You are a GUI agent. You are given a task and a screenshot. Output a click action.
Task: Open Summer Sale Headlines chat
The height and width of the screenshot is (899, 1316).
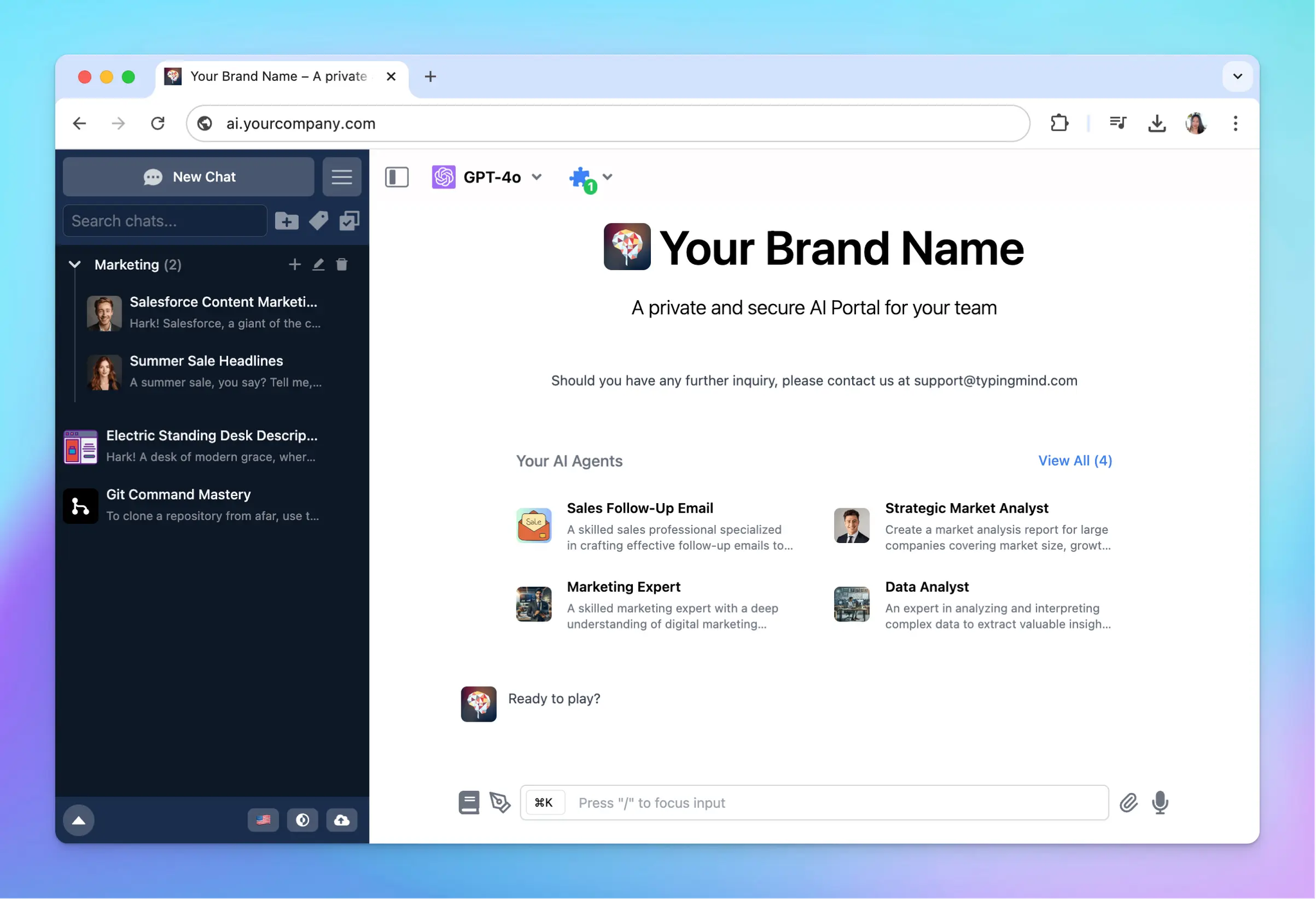click(212, 371)
